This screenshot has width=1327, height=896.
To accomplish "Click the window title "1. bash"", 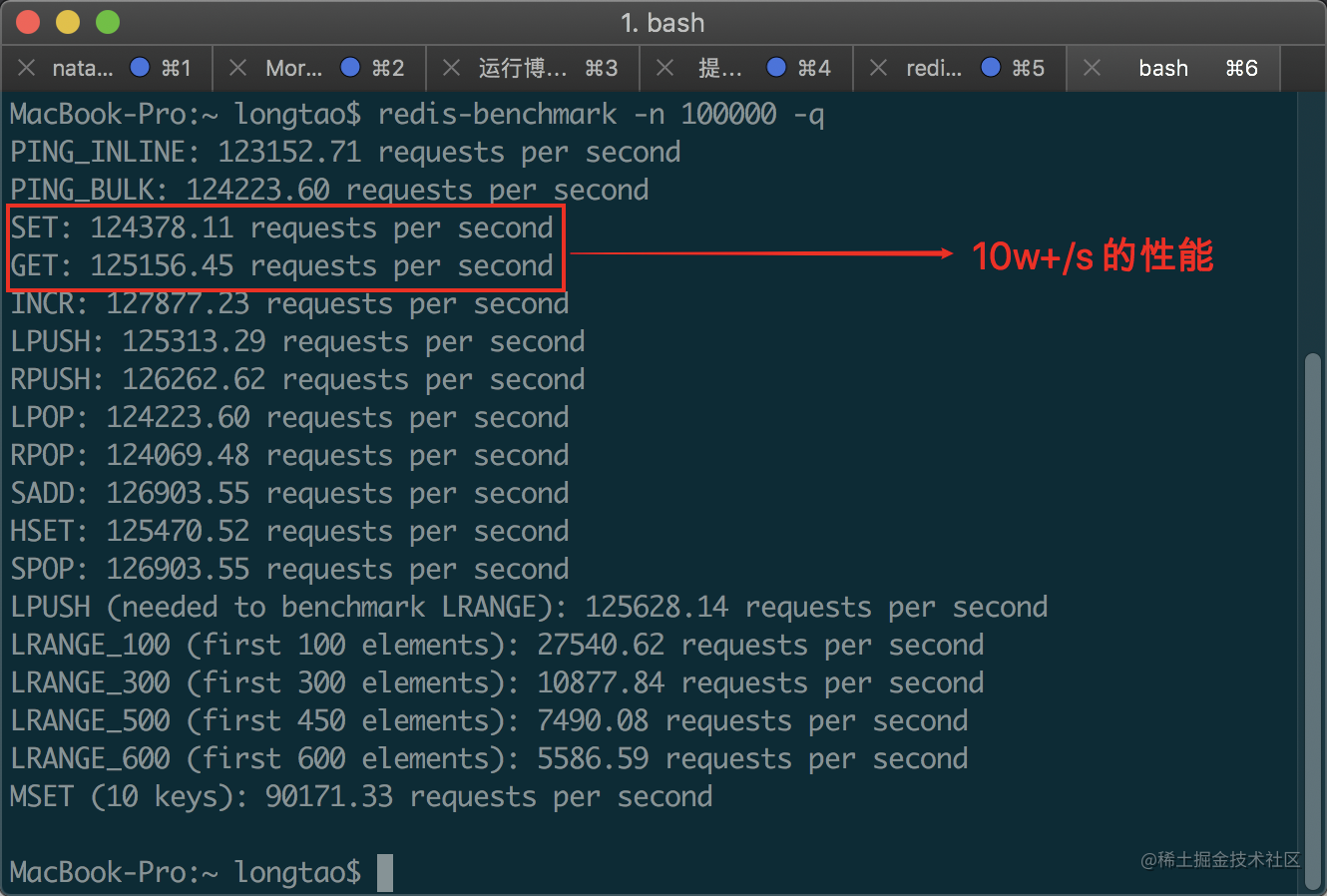I will coord(662,22).
